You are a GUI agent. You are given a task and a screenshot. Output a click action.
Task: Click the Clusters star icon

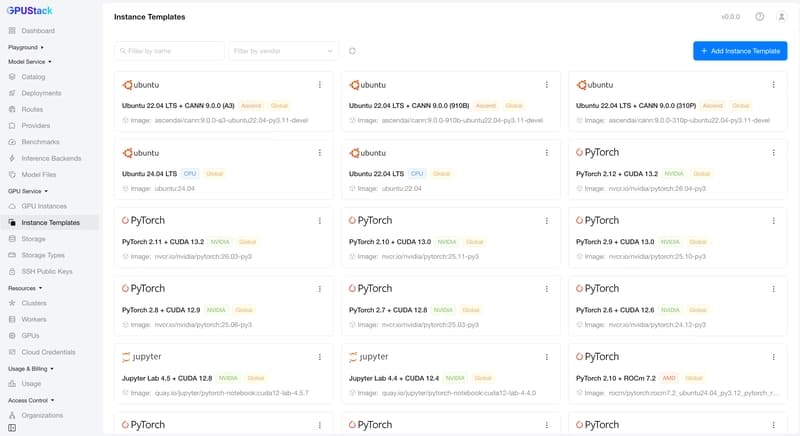coord(12,303)
